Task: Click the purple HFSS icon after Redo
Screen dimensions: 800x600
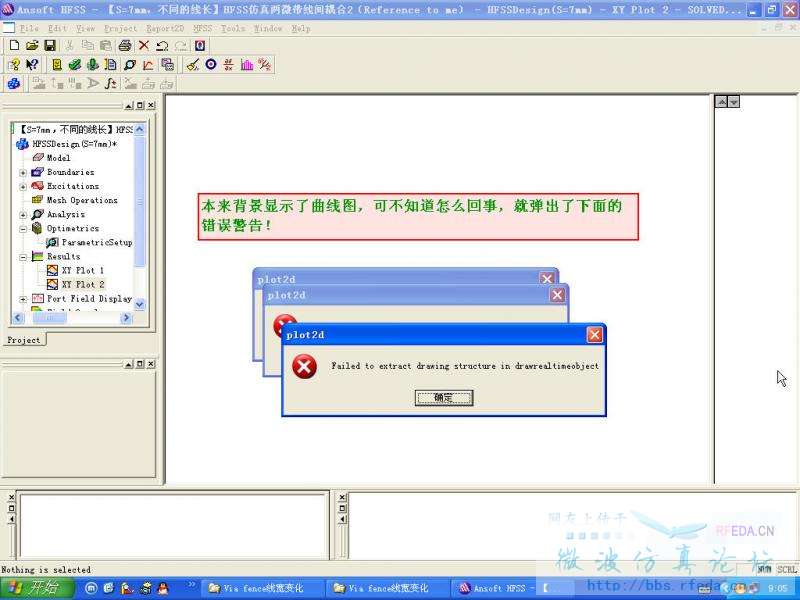Action: [x=200, y=45]
